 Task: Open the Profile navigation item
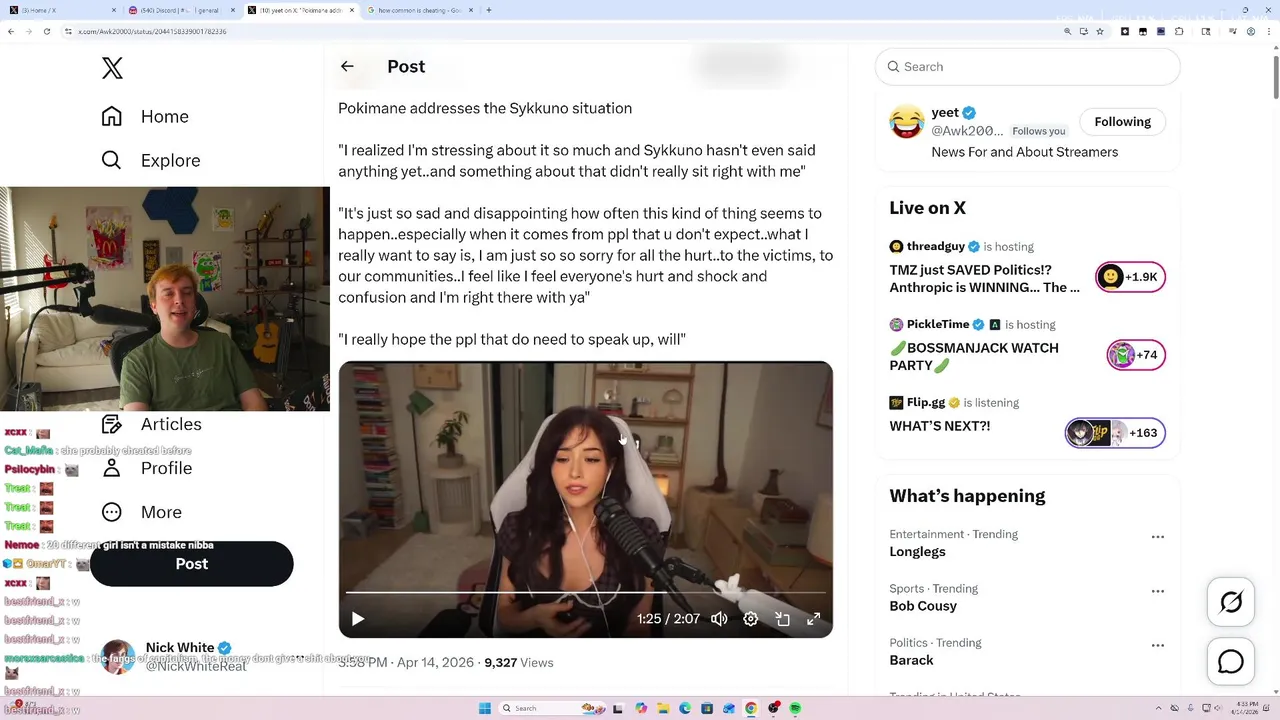point(147,468)
